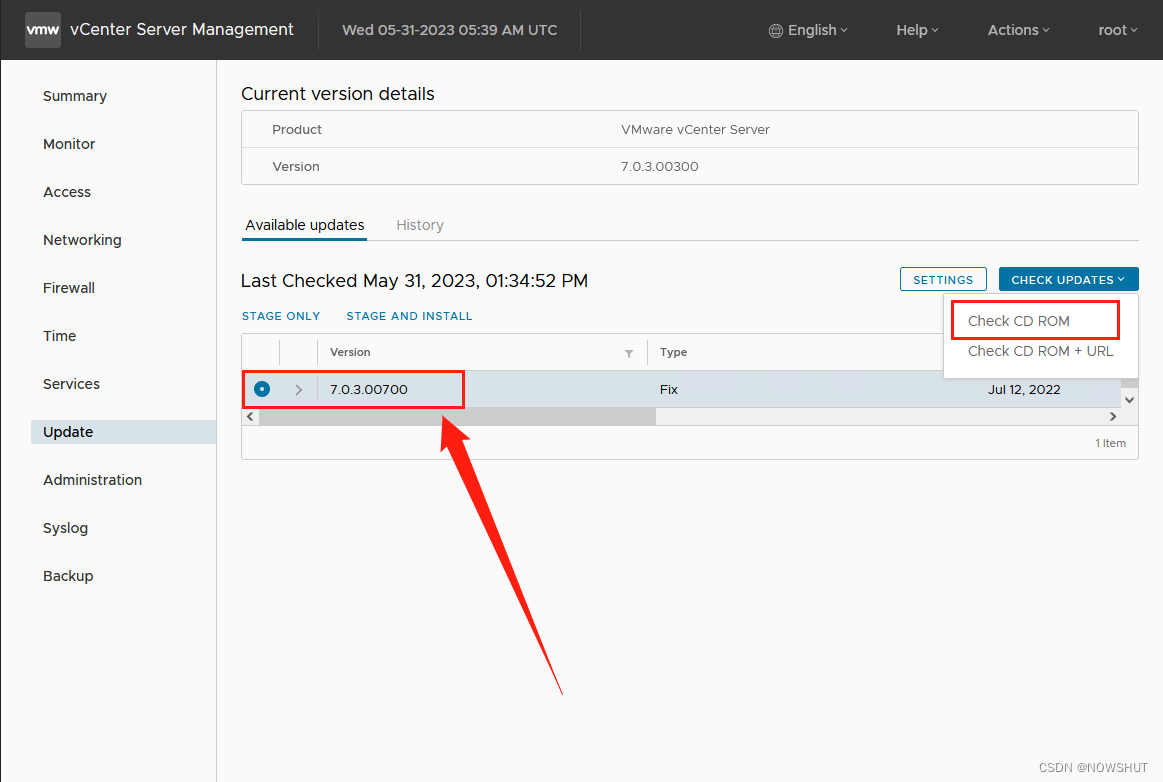
Task: Click the SETTINGS button
Action: tap(943, 280)
